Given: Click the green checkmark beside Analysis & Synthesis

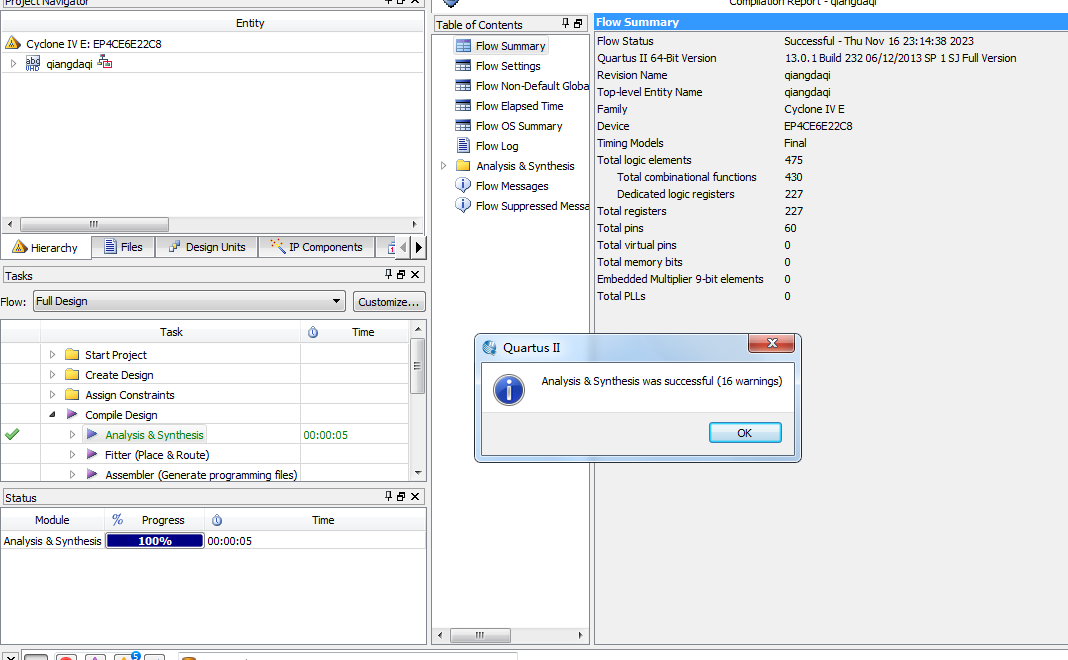Looking at the screenshot, I should 12,434.
